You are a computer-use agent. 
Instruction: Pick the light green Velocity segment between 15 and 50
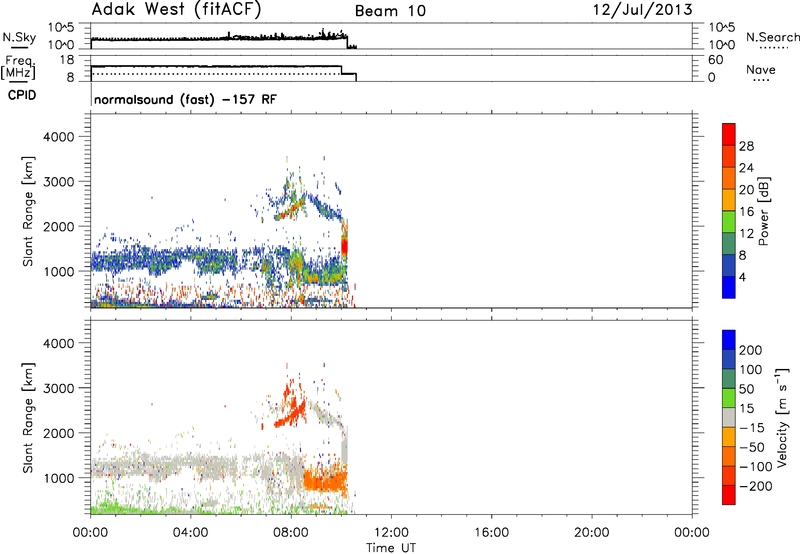(729, 398)
